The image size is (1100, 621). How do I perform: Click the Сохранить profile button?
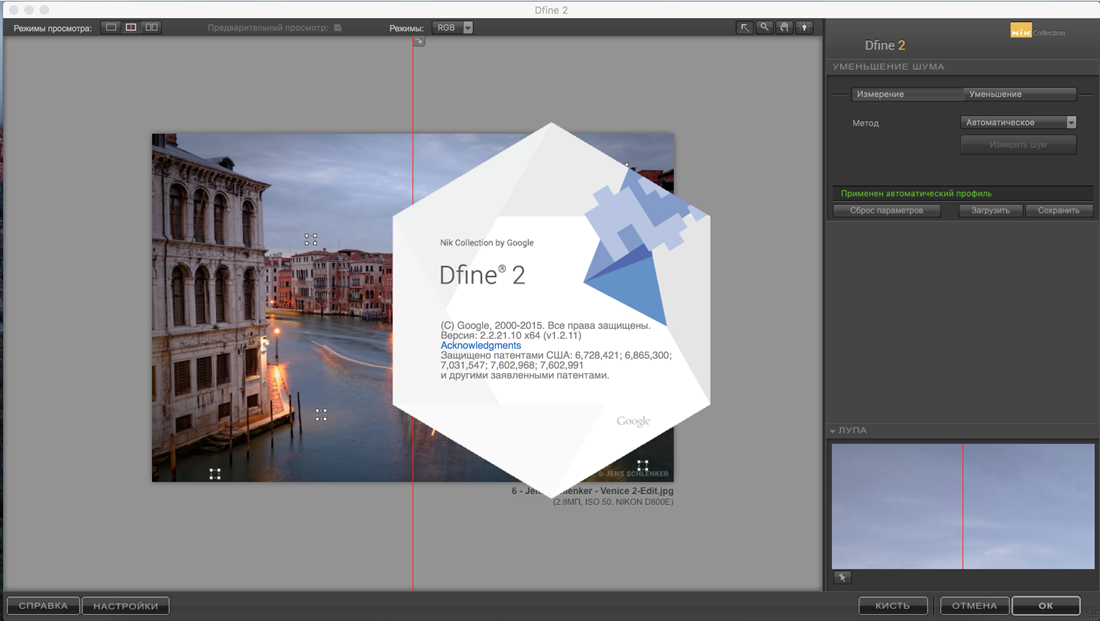coord(1058,211)
